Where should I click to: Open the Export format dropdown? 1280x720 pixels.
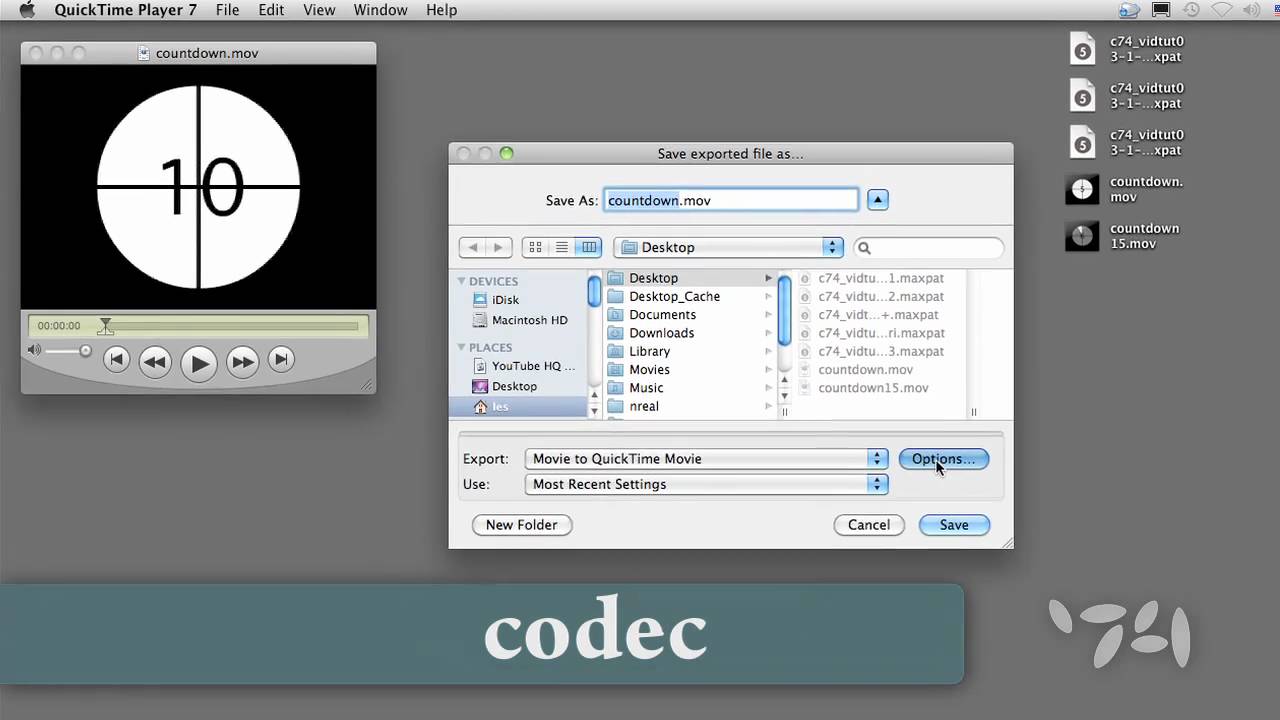706,459
